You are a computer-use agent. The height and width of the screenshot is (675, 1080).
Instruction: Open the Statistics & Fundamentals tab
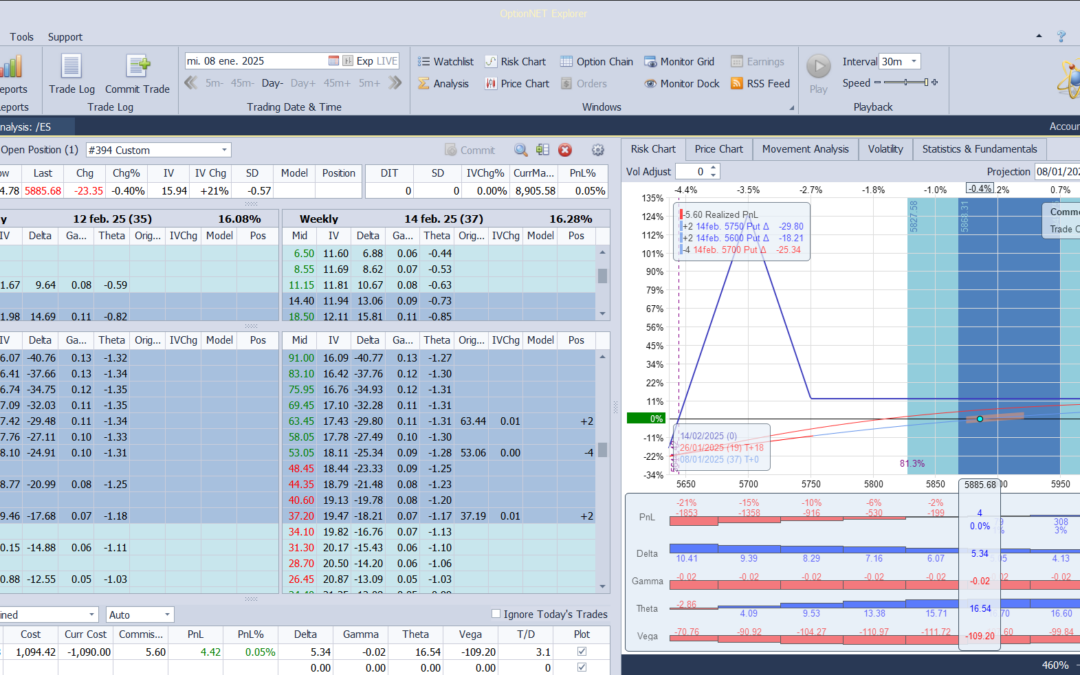click(x=981, y=149)
